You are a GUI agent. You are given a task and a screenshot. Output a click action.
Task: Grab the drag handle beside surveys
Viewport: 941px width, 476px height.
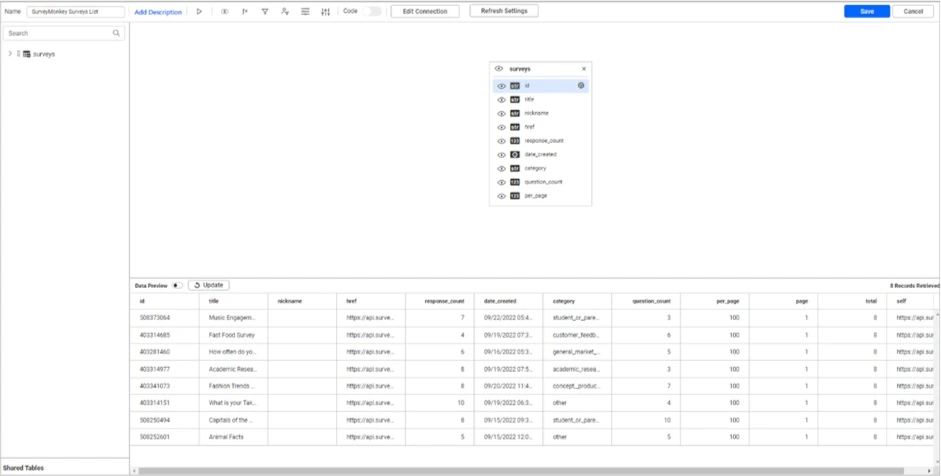[x=19, y=54]
